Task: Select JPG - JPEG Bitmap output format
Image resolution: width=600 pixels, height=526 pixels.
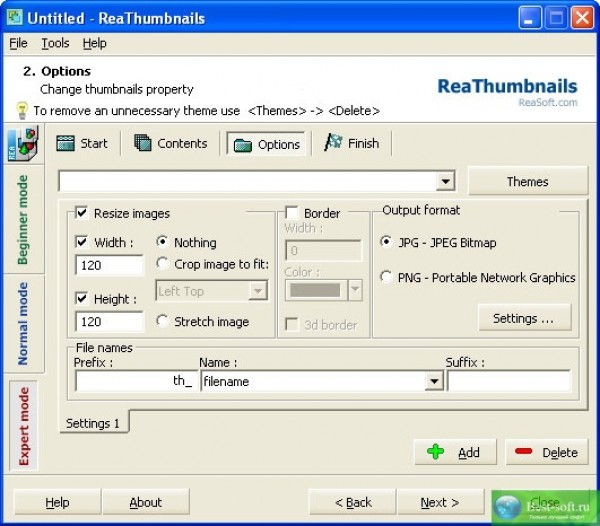Action: point(386,242)
